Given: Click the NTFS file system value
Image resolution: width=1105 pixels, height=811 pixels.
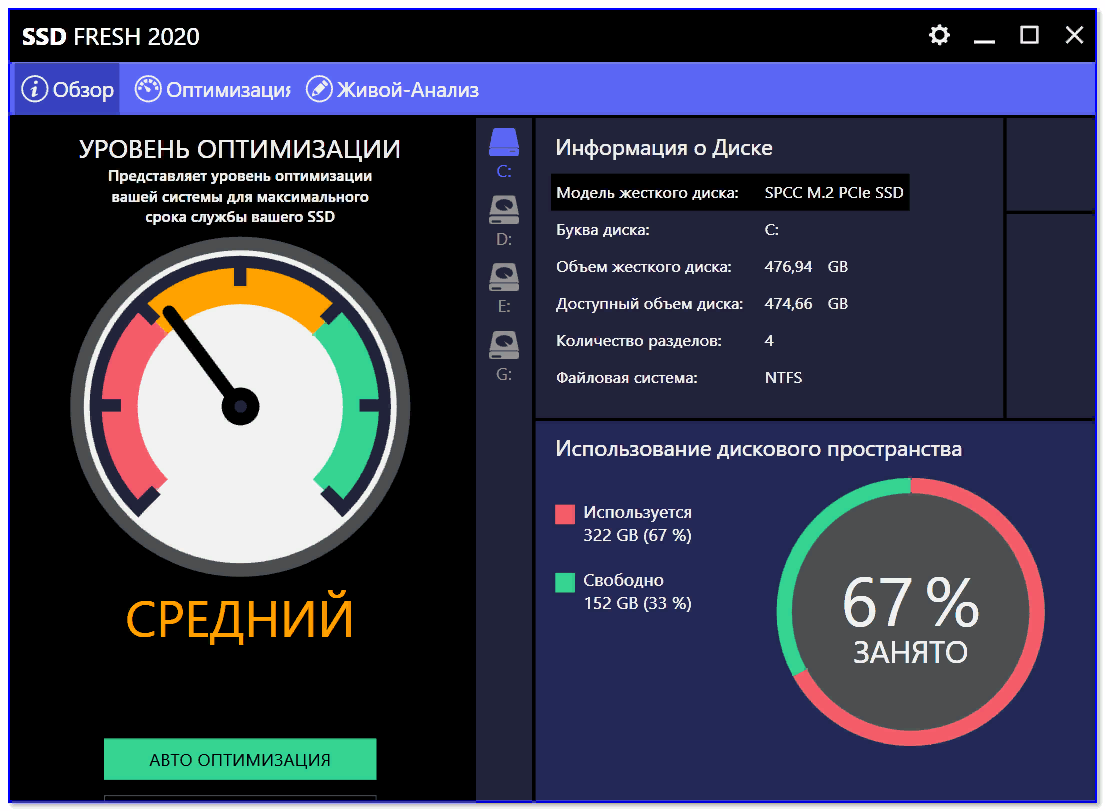Looking at the screenshot, I should pyautogui.click(x=783, y=378).
